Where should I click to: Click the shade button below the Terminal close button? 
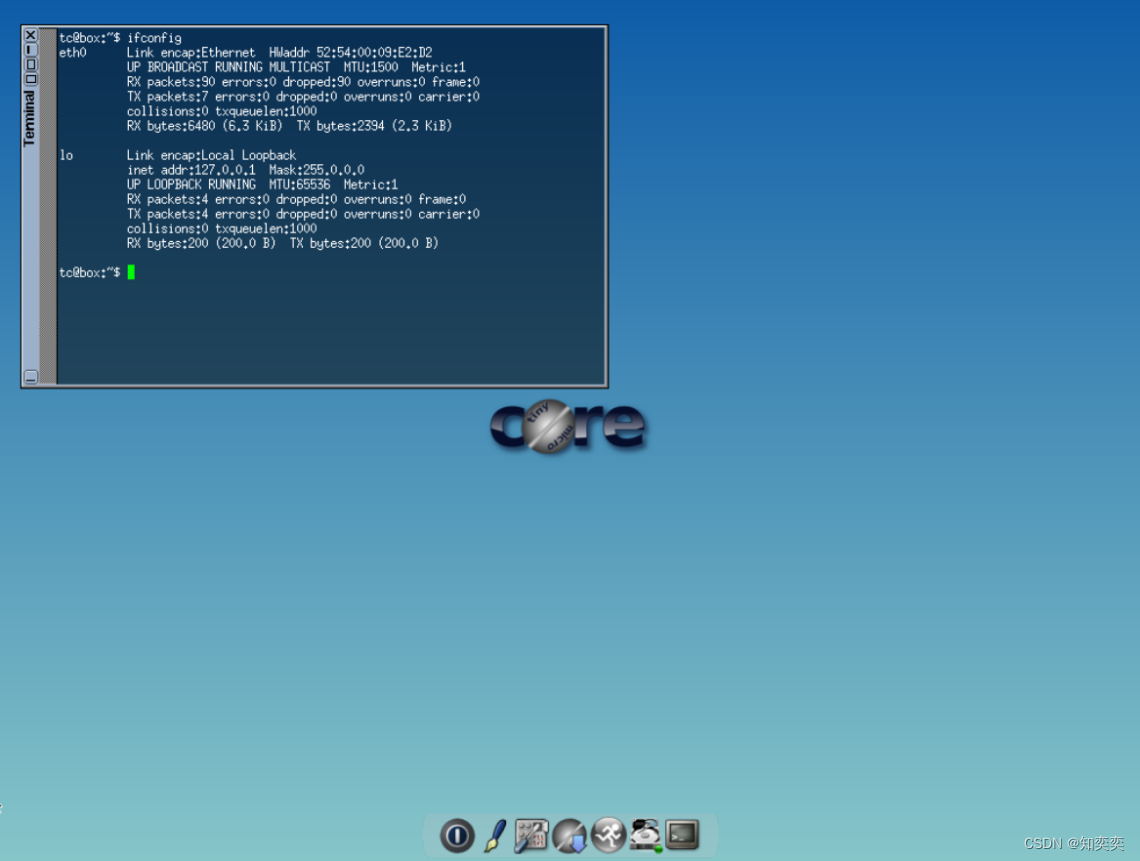31,50
